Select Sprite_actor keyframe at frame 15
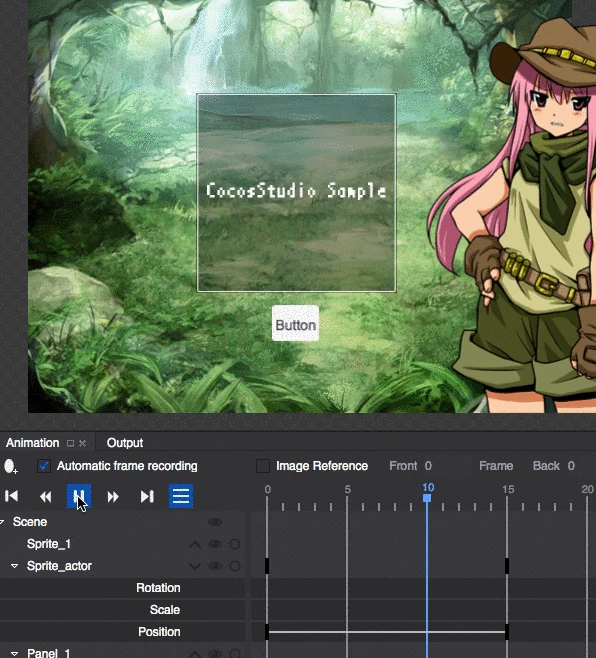 coord(507,566)
